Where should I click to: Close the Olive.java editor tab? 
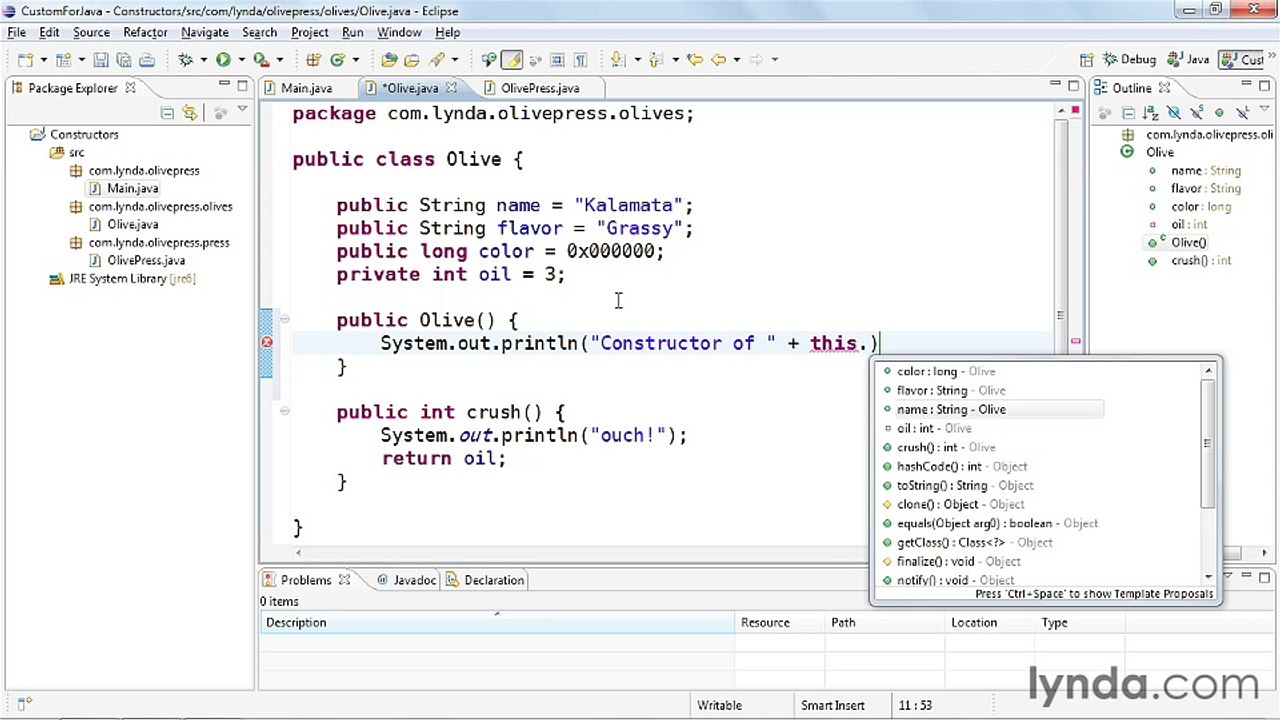[x=451, y=88]
